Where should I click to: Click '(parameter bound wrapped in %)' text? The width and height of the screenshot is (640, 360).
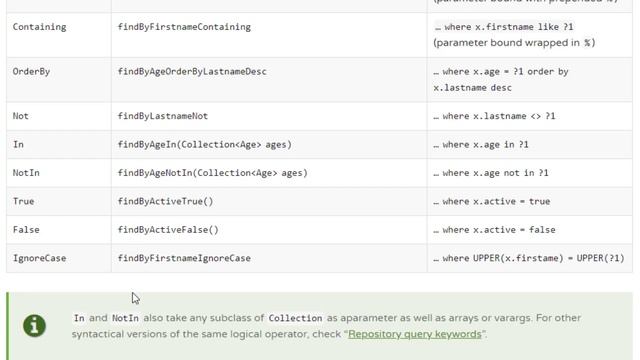coord(514,43)
